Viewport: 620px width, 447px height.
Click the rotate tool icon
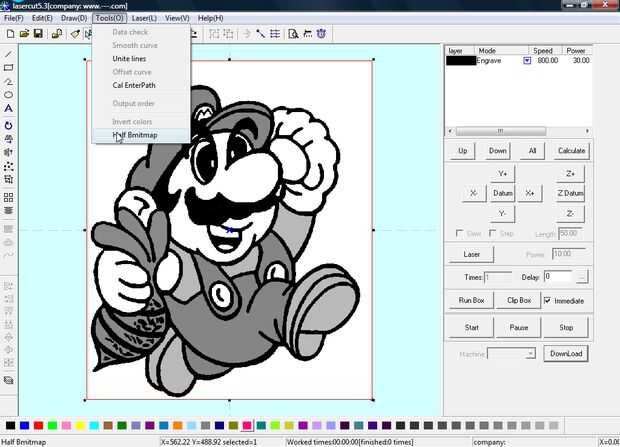[x=8, y=126]
